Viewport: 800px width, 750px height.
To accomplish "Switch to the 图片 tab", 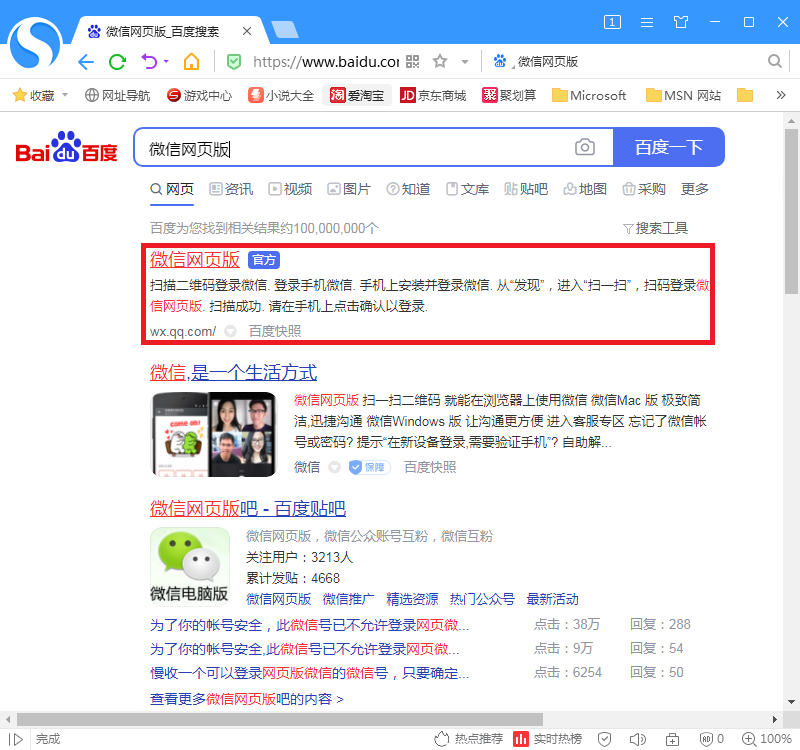I will coord(349,189).
